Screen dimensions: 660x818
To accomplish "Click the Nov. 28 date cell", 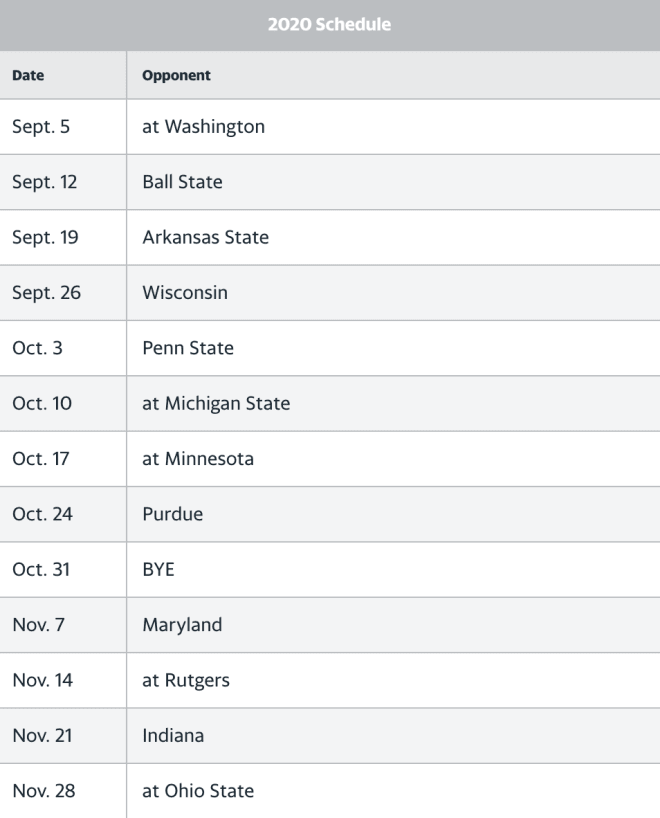I will [x=44, y=791].
